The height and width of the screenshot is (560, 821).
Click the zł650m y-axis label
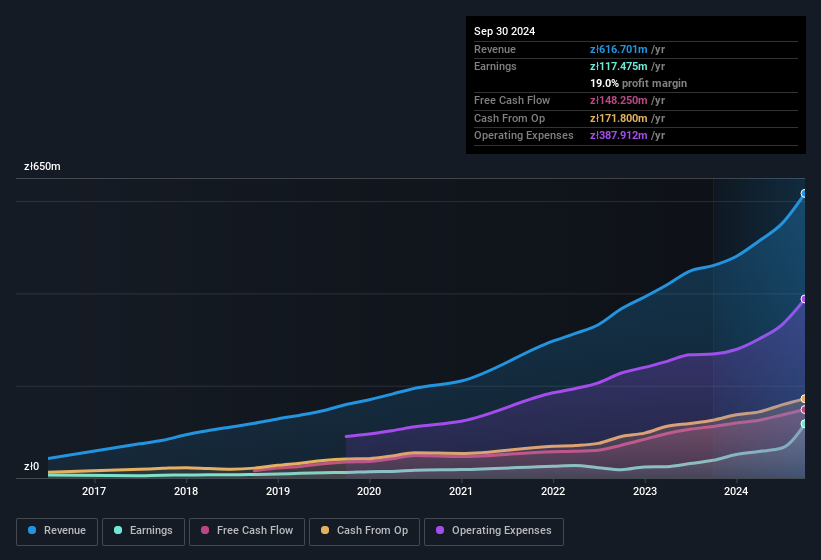point(42,166)
